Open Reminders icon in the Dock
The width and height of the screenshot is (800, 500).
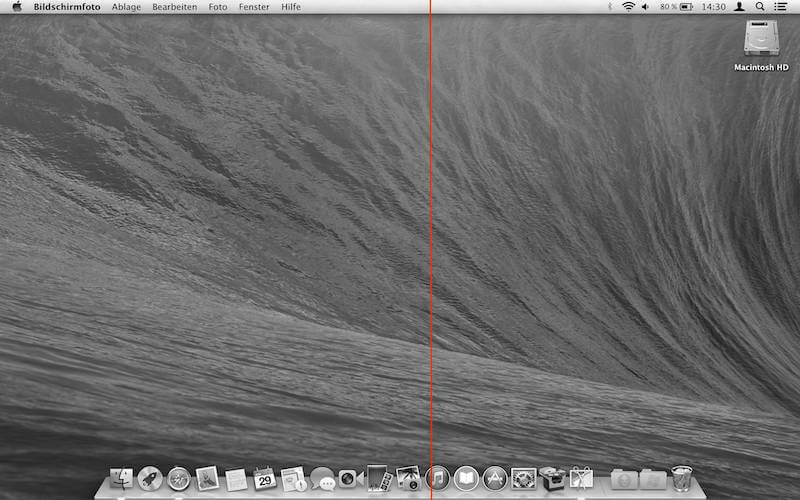pyautogui.click(x=294, y=479)
